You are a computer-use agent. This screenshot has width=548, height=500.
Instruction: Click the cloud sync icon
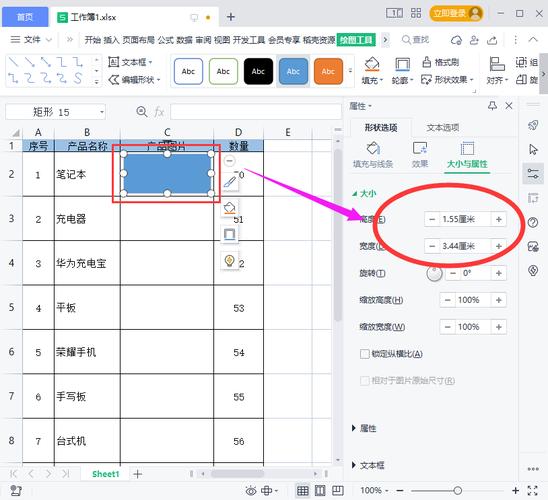(456, 40)
